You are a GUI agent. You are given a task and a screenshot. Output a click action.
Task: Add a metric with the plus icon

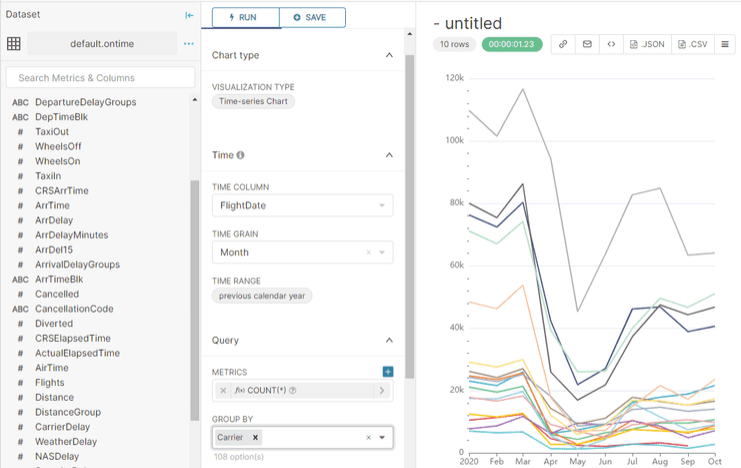[388, 372]
